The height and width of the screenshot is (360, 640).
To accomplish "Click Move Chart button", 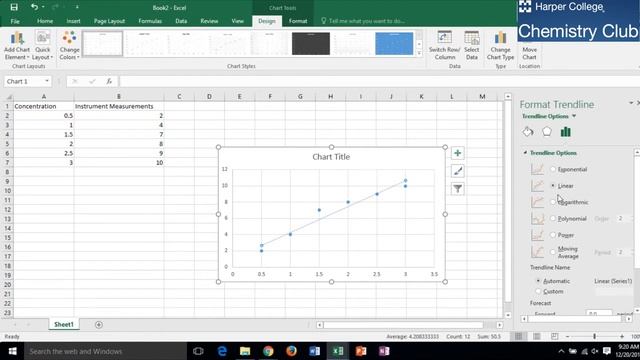I will [529, 52].
